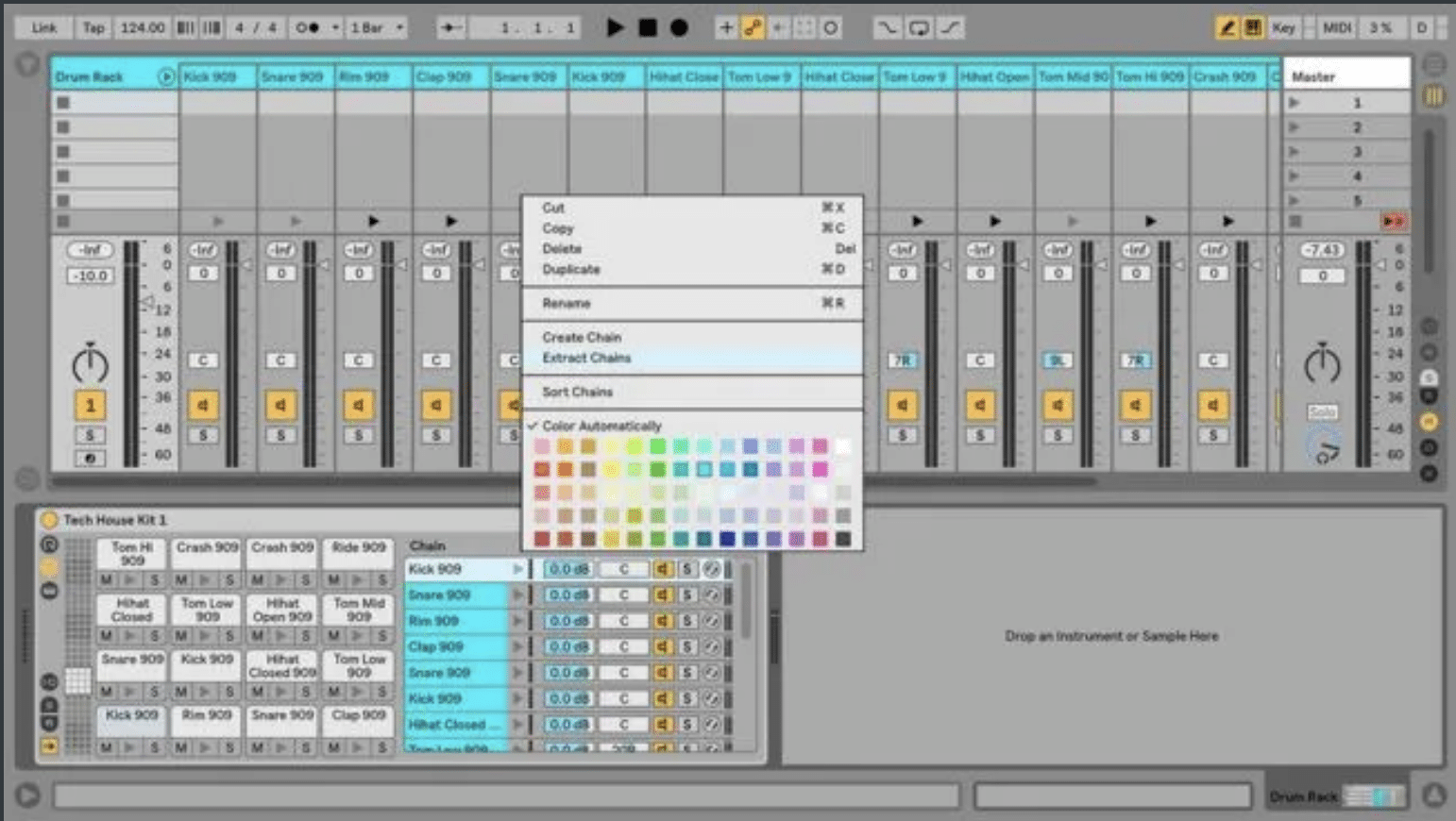Click the yellow Show Chain List icon
Image resolution: width=1456 pixels, height=821 pixels.
pos(49,568)
